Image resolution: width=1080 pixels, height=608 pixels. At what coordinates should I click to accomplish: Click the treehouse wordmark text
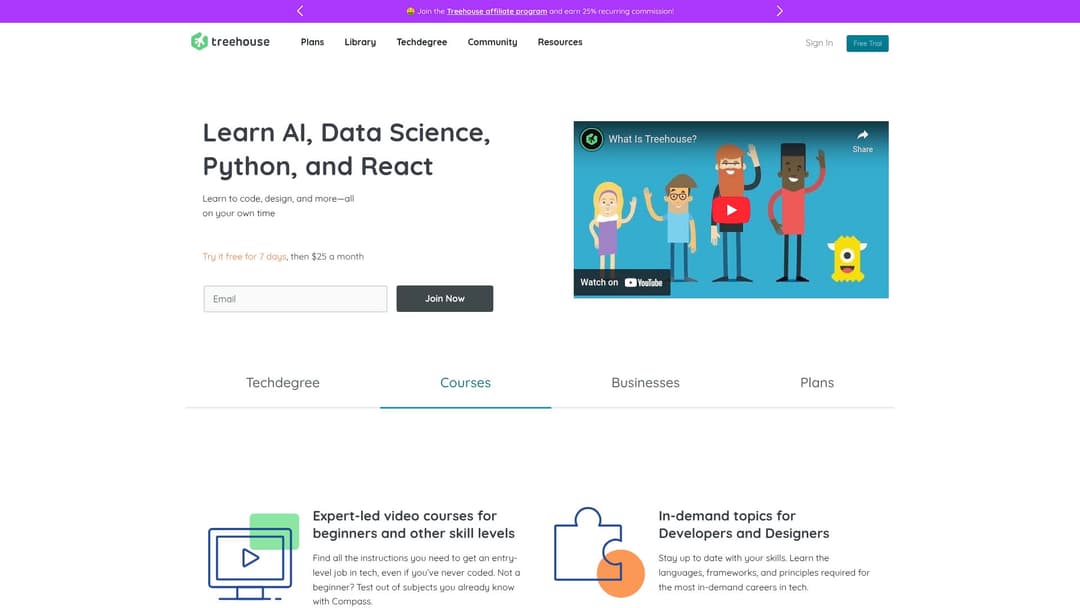coord(240,42)
